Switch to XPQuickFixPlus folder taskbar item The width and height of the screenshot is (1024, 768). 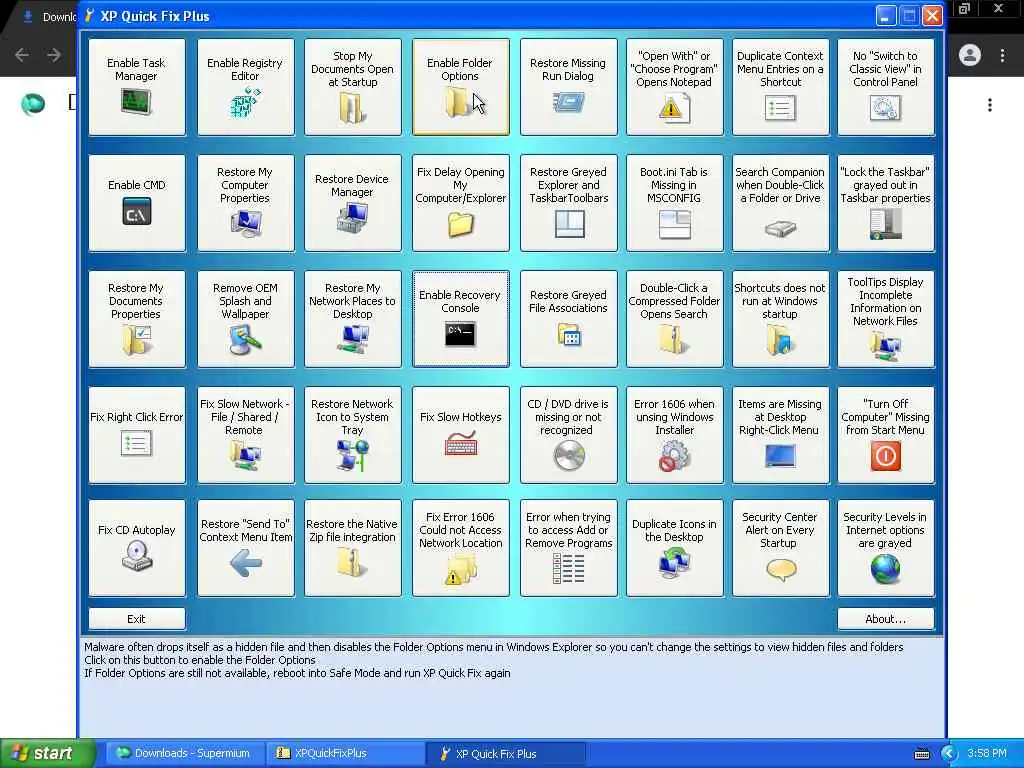pyautogui.click(x=344, y=753)
